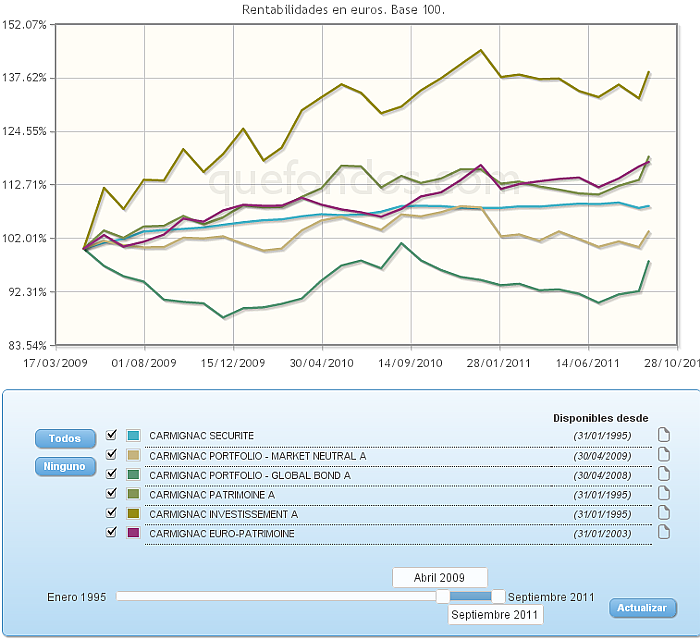Click the Ninguno button

click(65, 467)
